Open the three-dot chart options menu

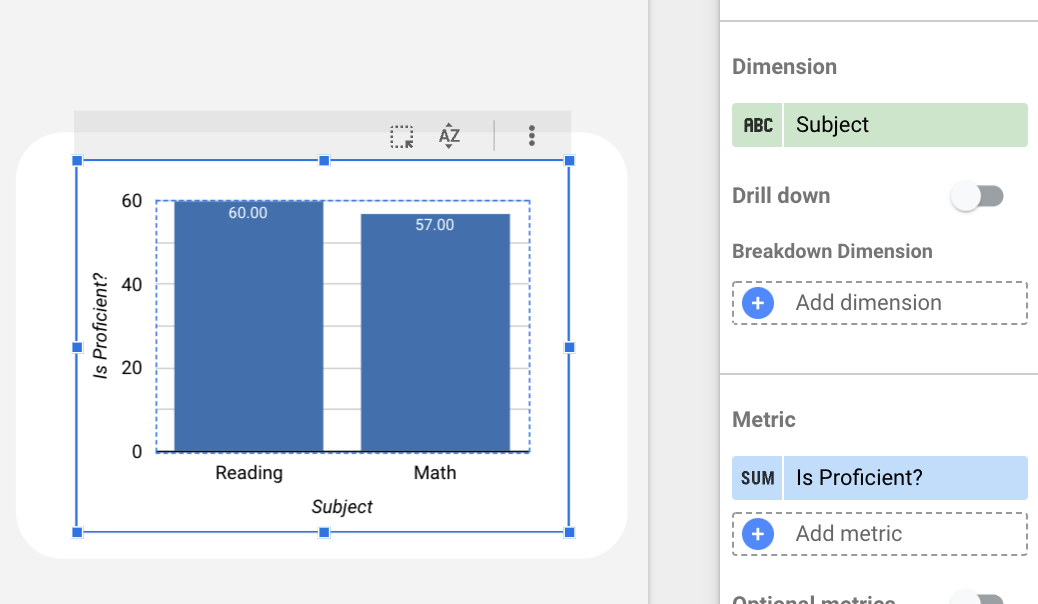tap(531, 135)
